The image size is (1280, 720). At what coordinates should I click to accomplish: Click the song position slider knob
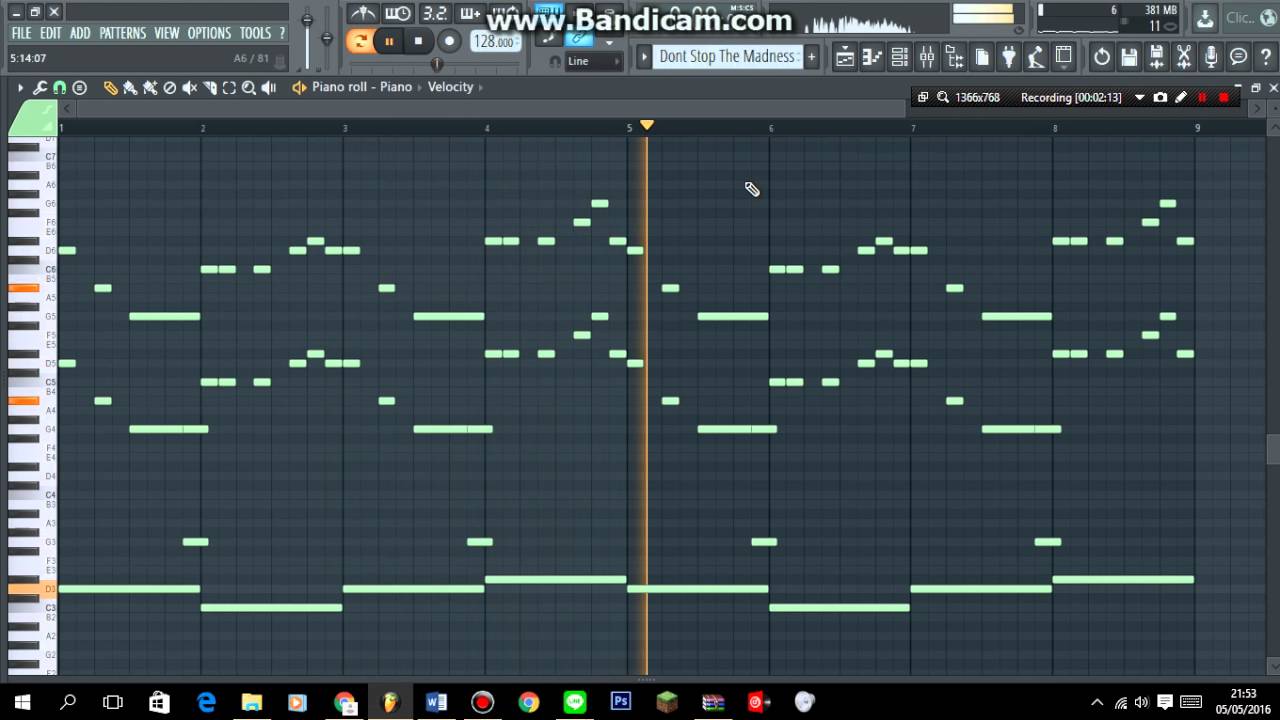[x=436, y=64]
